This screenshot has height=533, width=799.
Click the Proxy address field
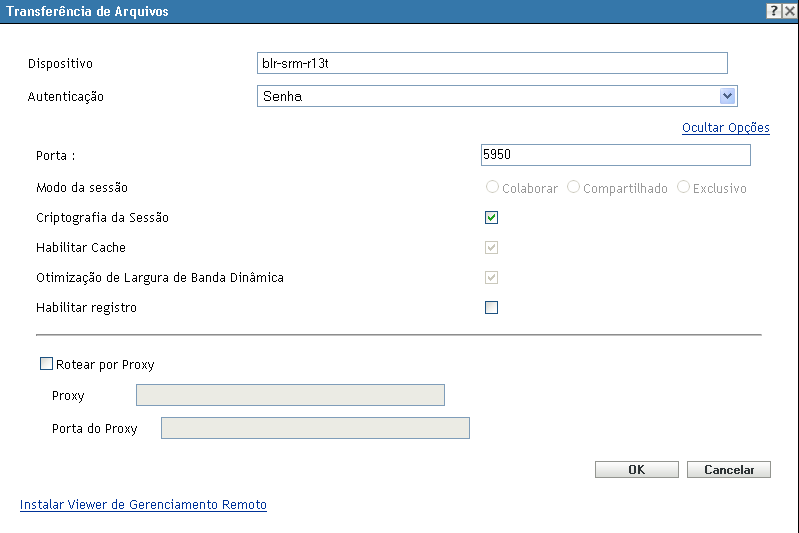pyautogui.click(x=290, y=395)
